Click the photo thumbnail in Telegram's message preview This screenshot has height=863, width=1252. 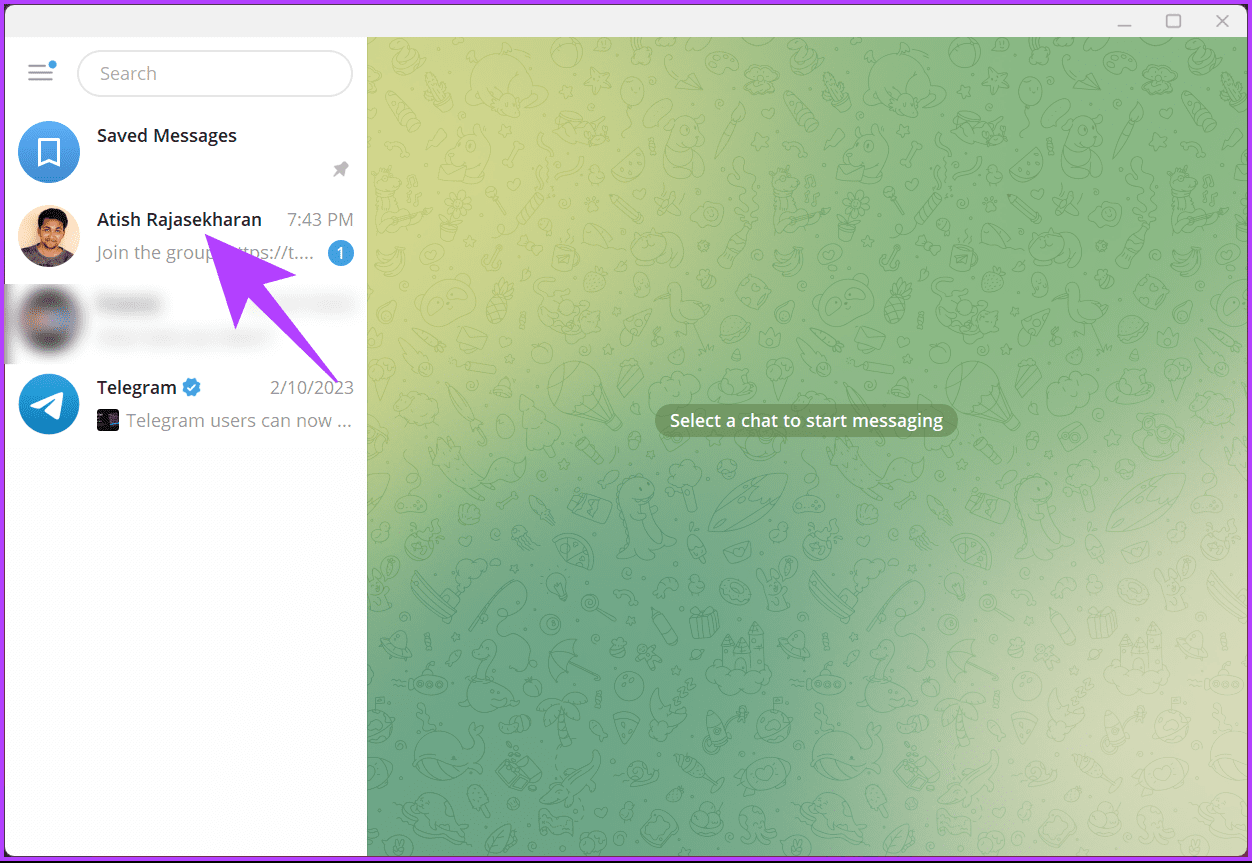click(x=107, y=419)
